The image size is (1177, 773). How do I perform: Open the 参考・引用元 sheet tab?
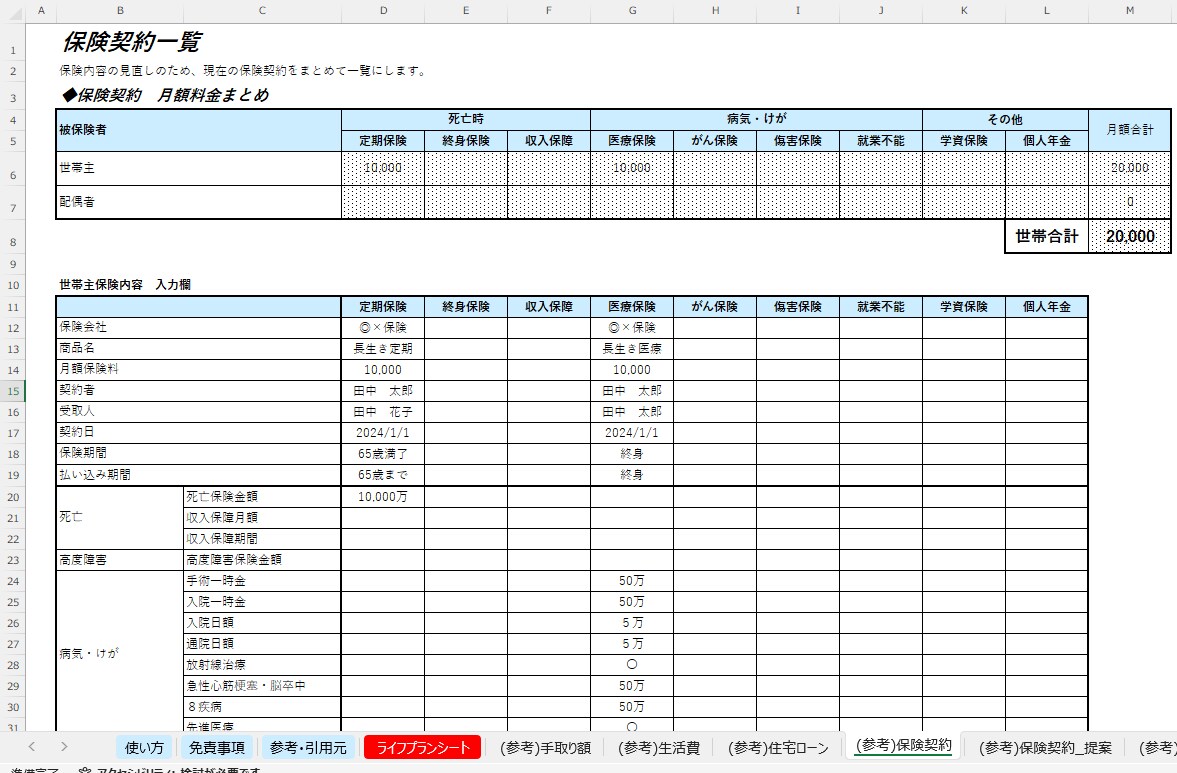(308, 747)
